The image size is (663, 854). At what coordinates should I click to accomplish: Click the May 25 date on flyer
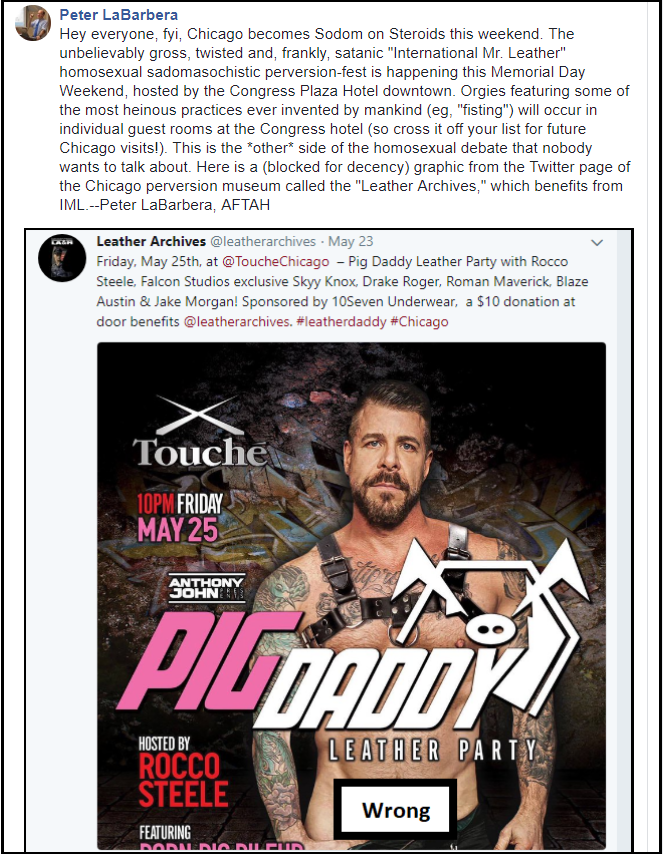[x=178, y=530]
